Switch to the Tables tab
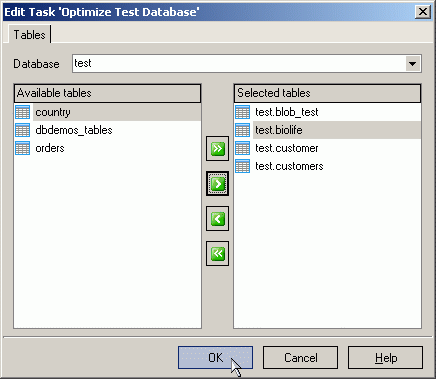The image size is (436, 379). point(29,35)
